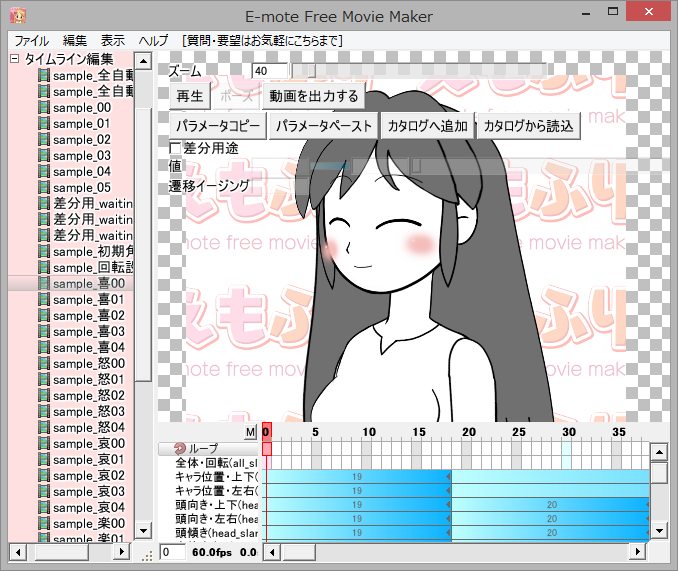Viewport: 678px width, 571px height.
Task: Click timeline vertical scroll-down arrow
Action: point(659,530)
